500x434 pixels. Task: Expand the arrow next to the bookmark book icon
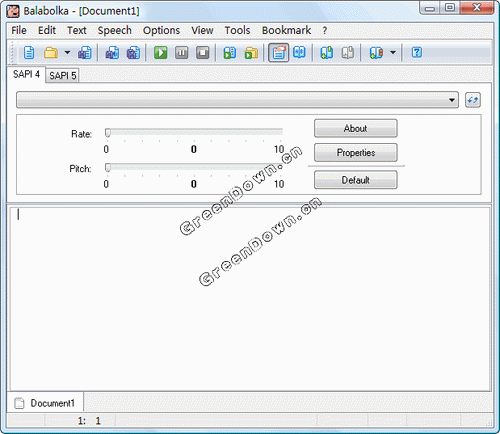[x=393, y=53]
